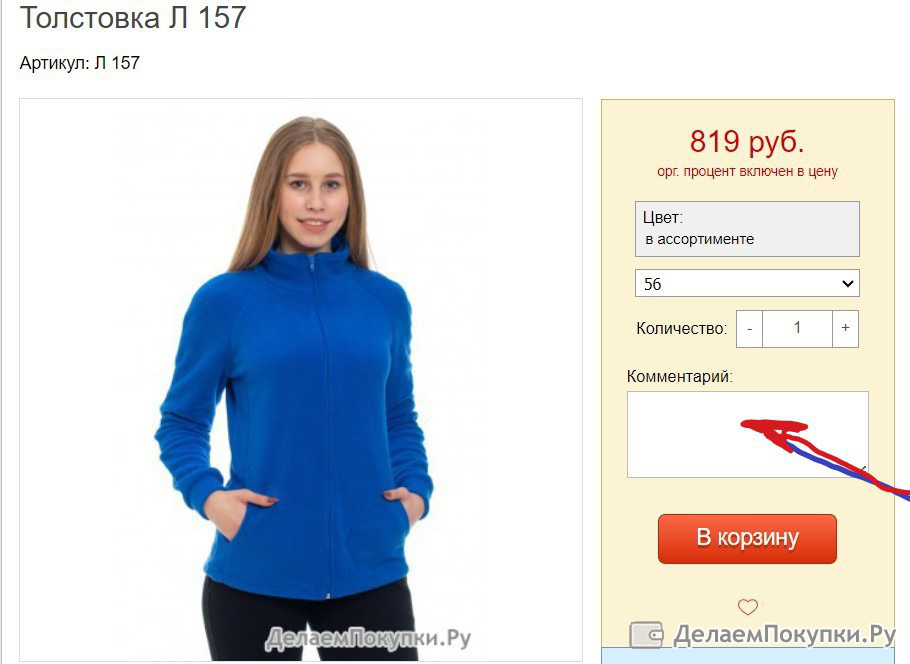Image resolution: width=910 pixels, height=664 pixels.
Task: Click the Количество: label
Action: point(681,329)
